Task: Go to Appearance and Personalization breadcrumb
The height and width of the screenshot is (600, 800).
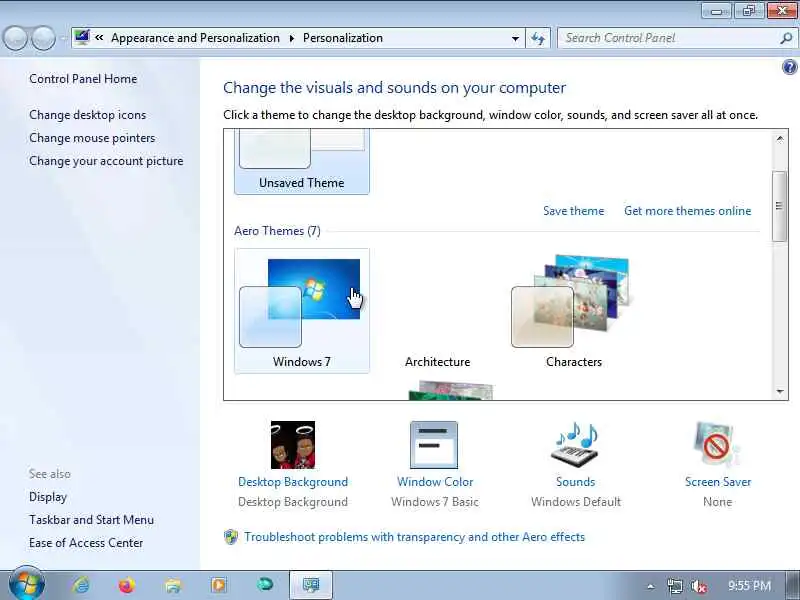Action: pos(195,38)
